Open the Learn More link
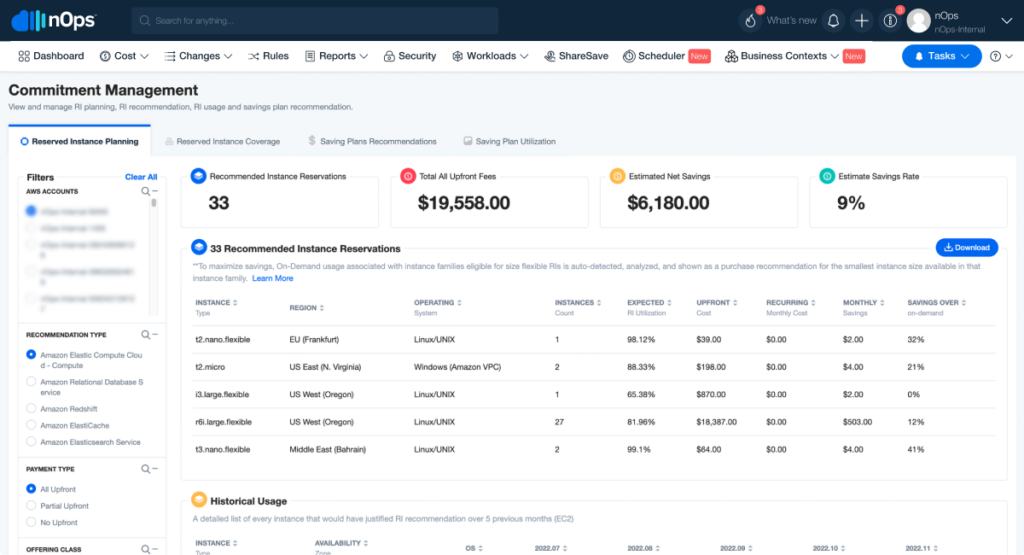 coord(272,278)
